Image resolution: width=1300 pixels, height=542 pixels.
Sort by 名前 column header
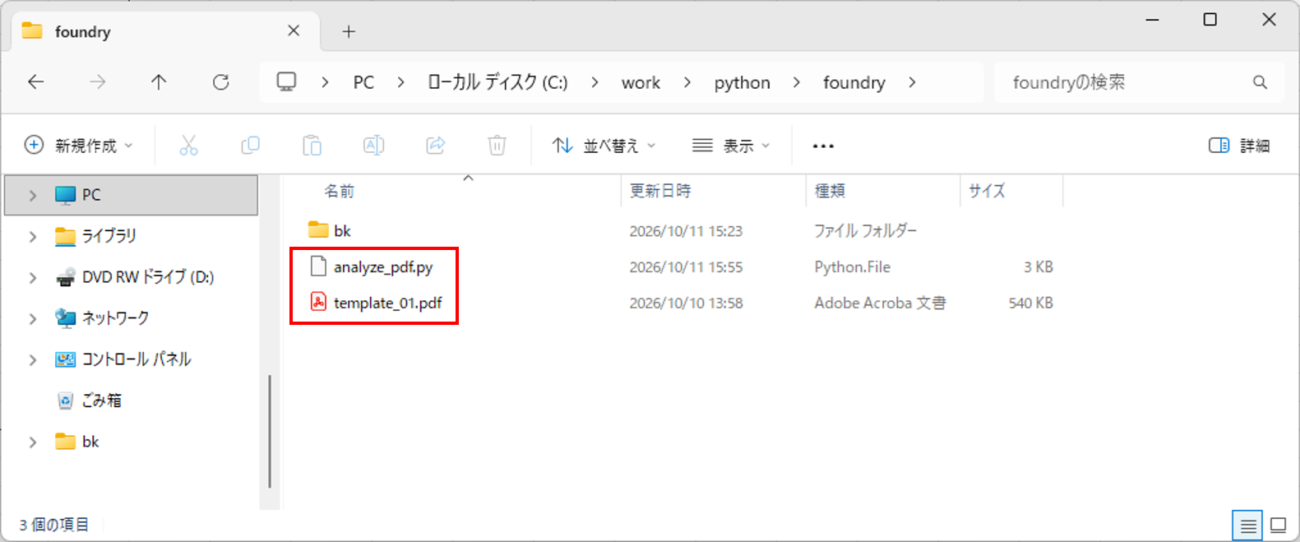pyautogui.click(x=340, y=190)
